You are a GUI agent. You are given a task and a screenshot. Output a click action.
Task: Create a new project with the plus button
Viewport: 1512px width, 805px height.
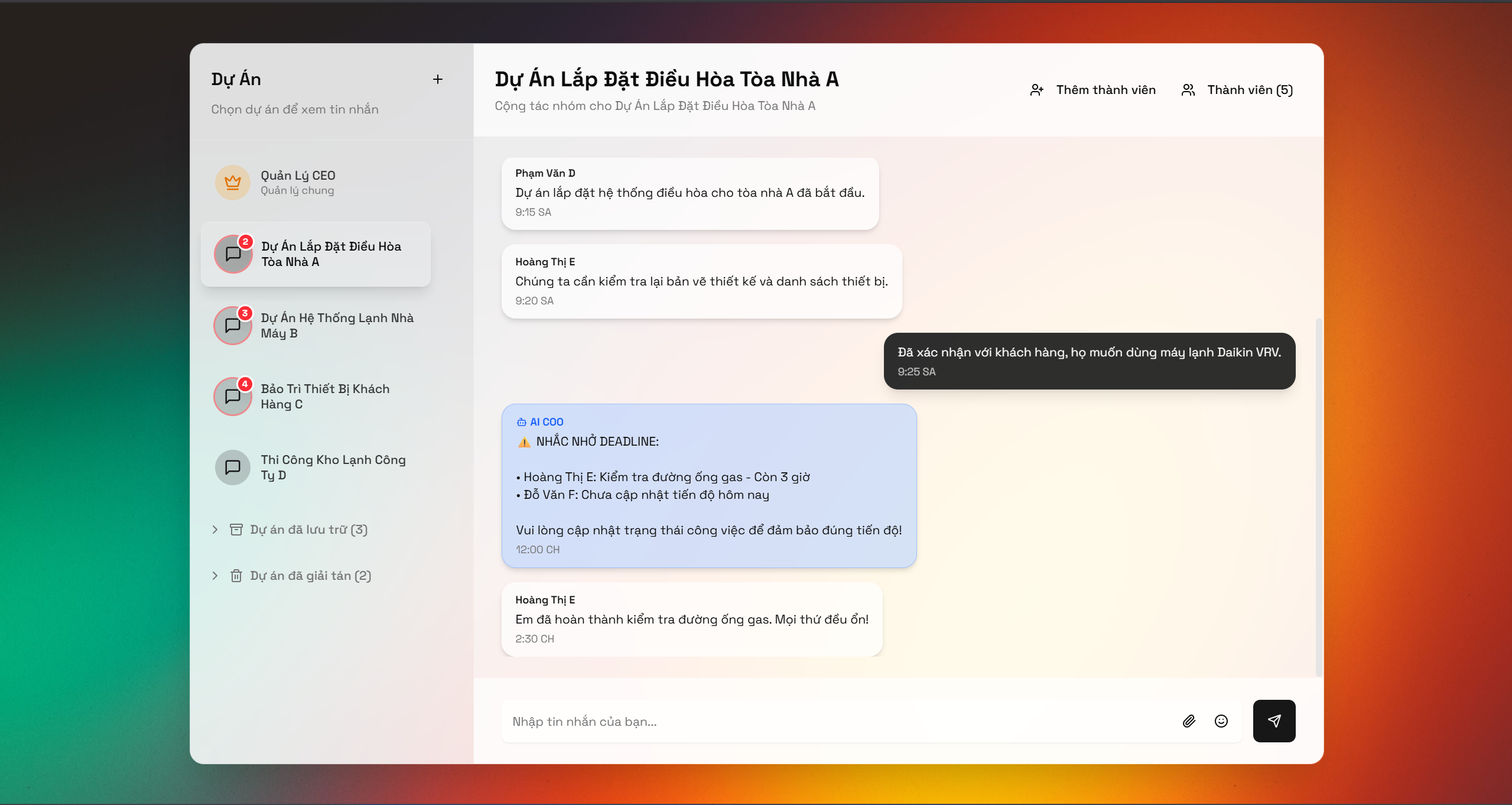(x=438, y=79)
